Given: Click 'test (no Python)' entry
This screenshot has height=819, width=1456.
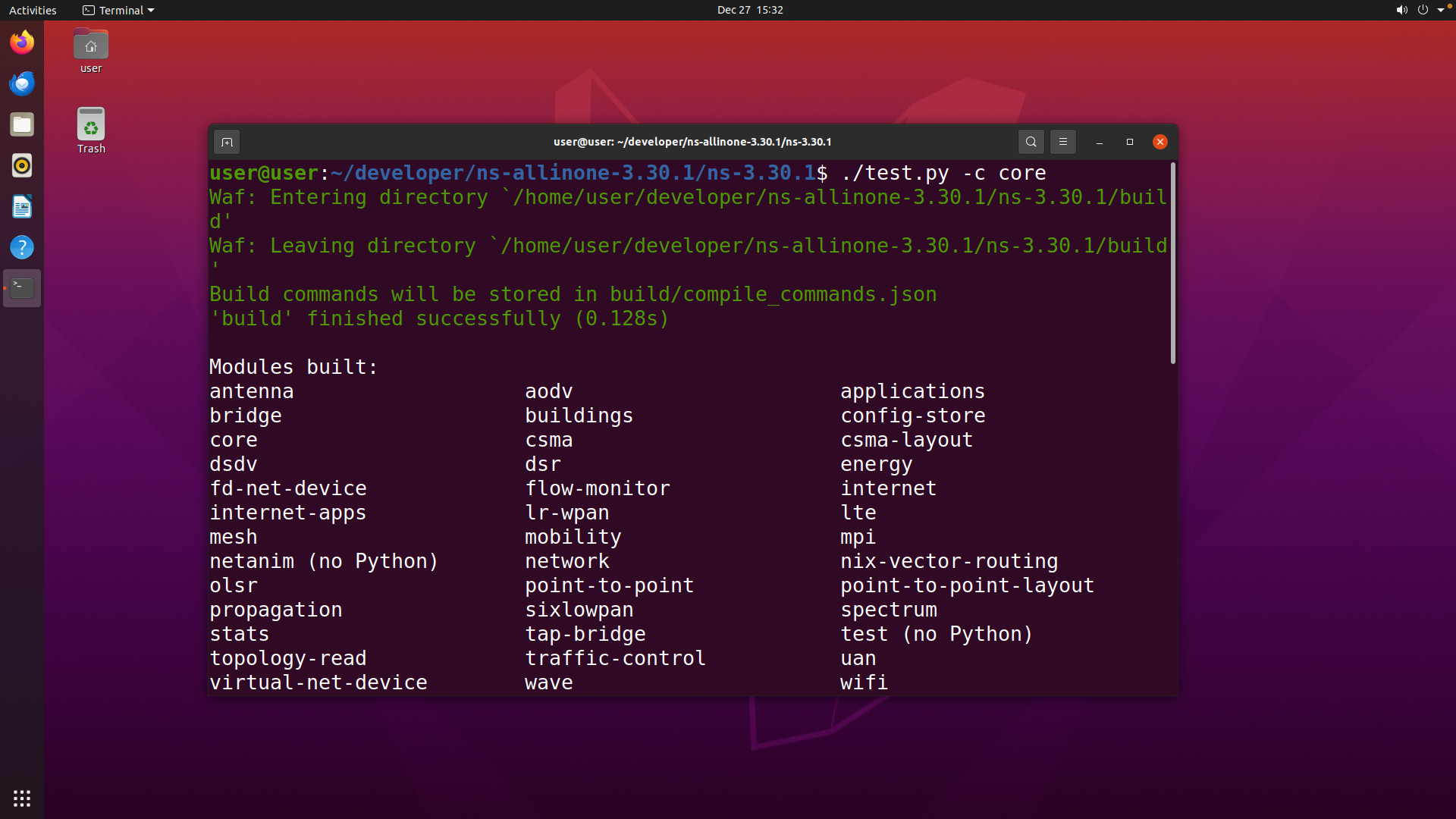Looking at the screenshot, I should pyautogui.click(x=937, y=634).
